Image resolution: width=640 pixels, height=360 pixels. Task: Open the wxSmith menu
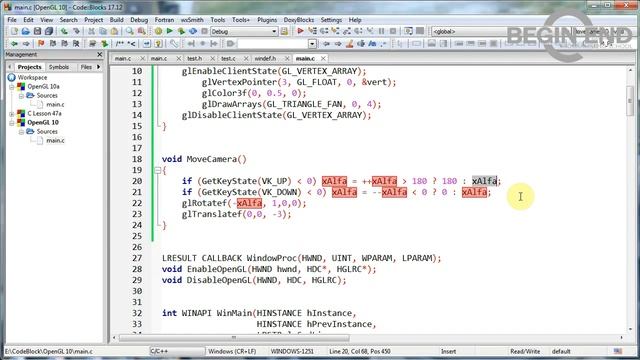[192, 20]
